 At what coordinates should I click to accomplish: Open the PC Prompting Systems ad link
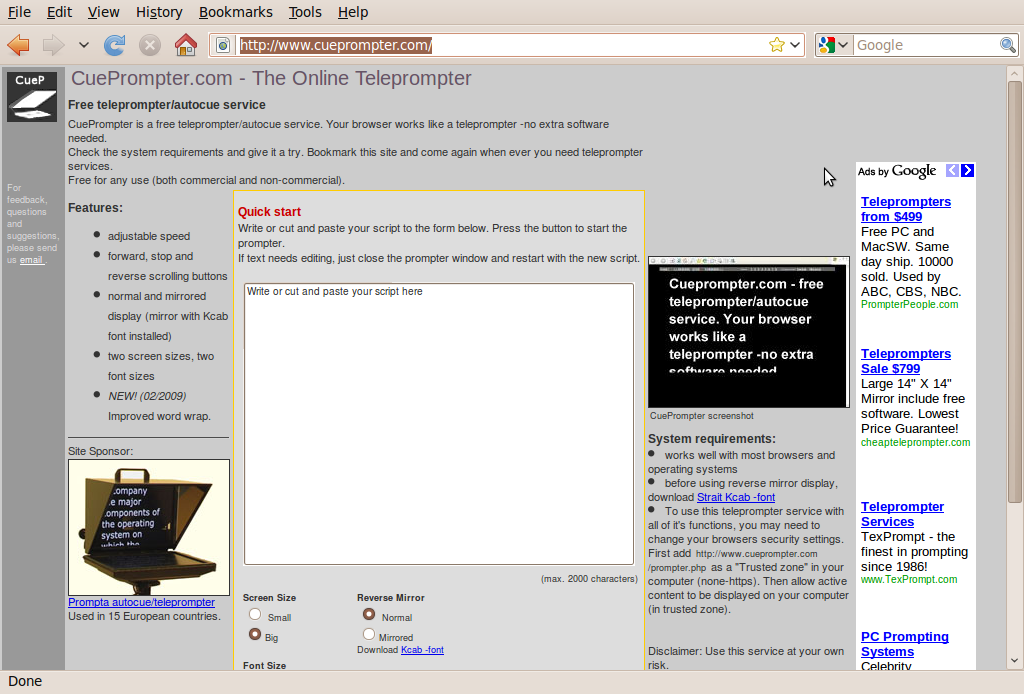(904, 644)
